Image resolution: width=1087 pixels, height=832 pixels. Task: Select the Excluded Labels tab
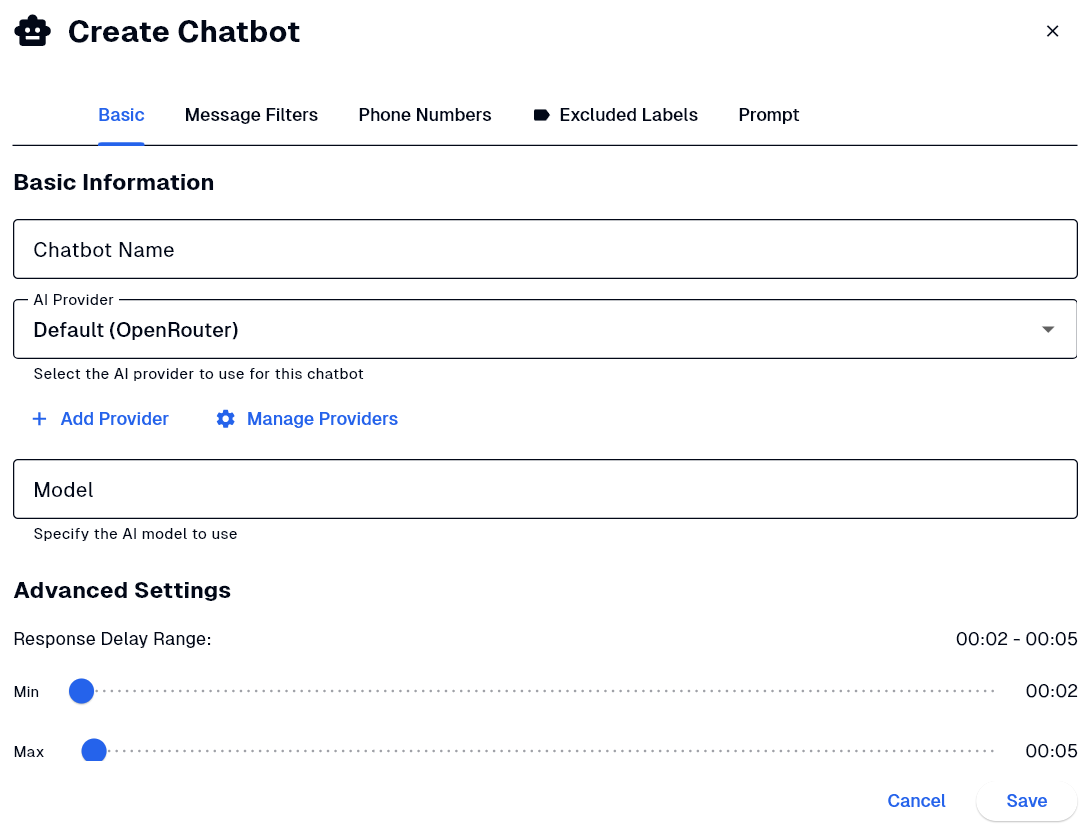[x=615, y=115]
